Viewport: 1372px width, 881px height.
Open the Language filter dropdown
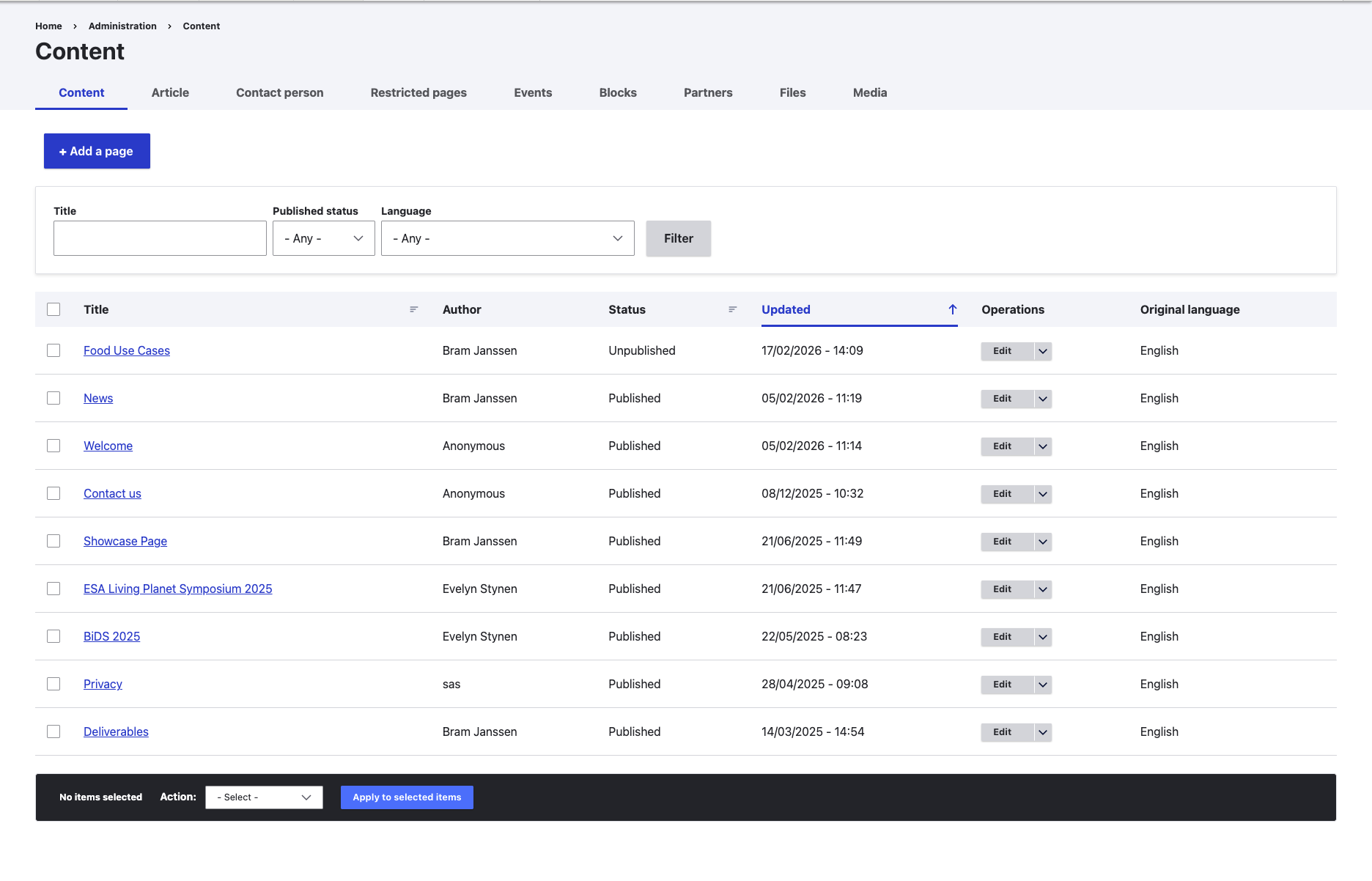click(508, 238)
